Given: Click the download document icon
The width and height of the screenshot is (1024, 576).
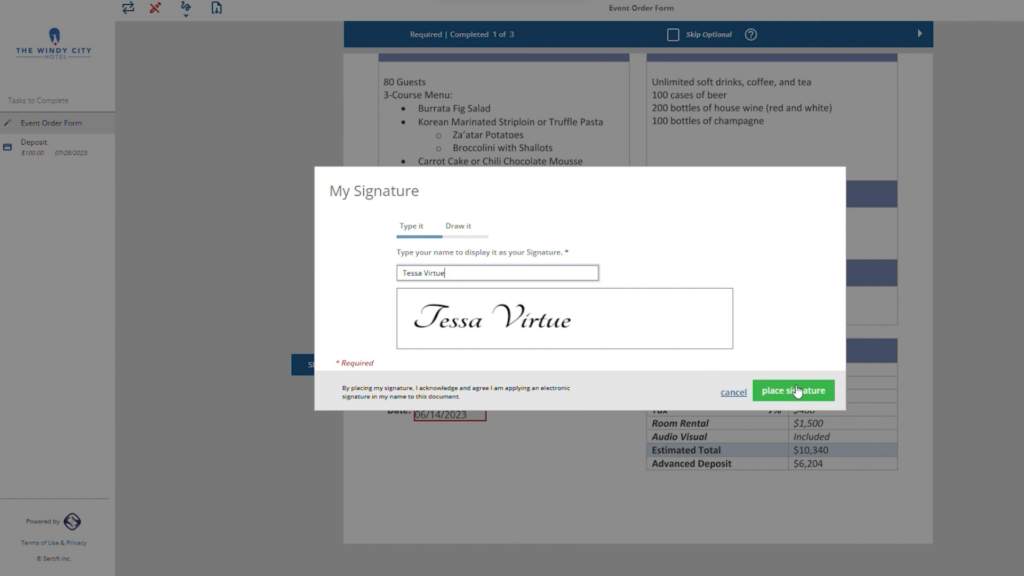Looking at the screenshot, I should click(216, 8).
